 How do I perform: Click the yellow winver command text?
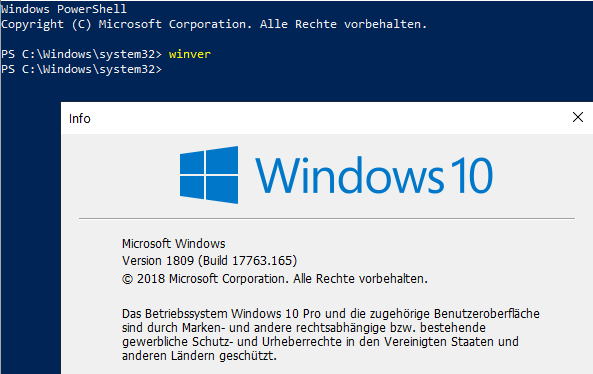click(189, 54)
